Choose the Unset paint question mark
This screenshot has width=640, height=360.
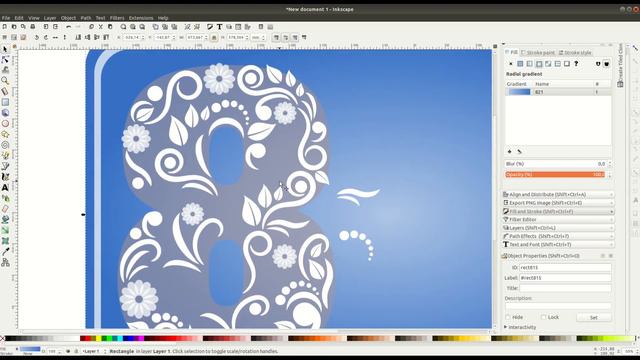point(576,64)
